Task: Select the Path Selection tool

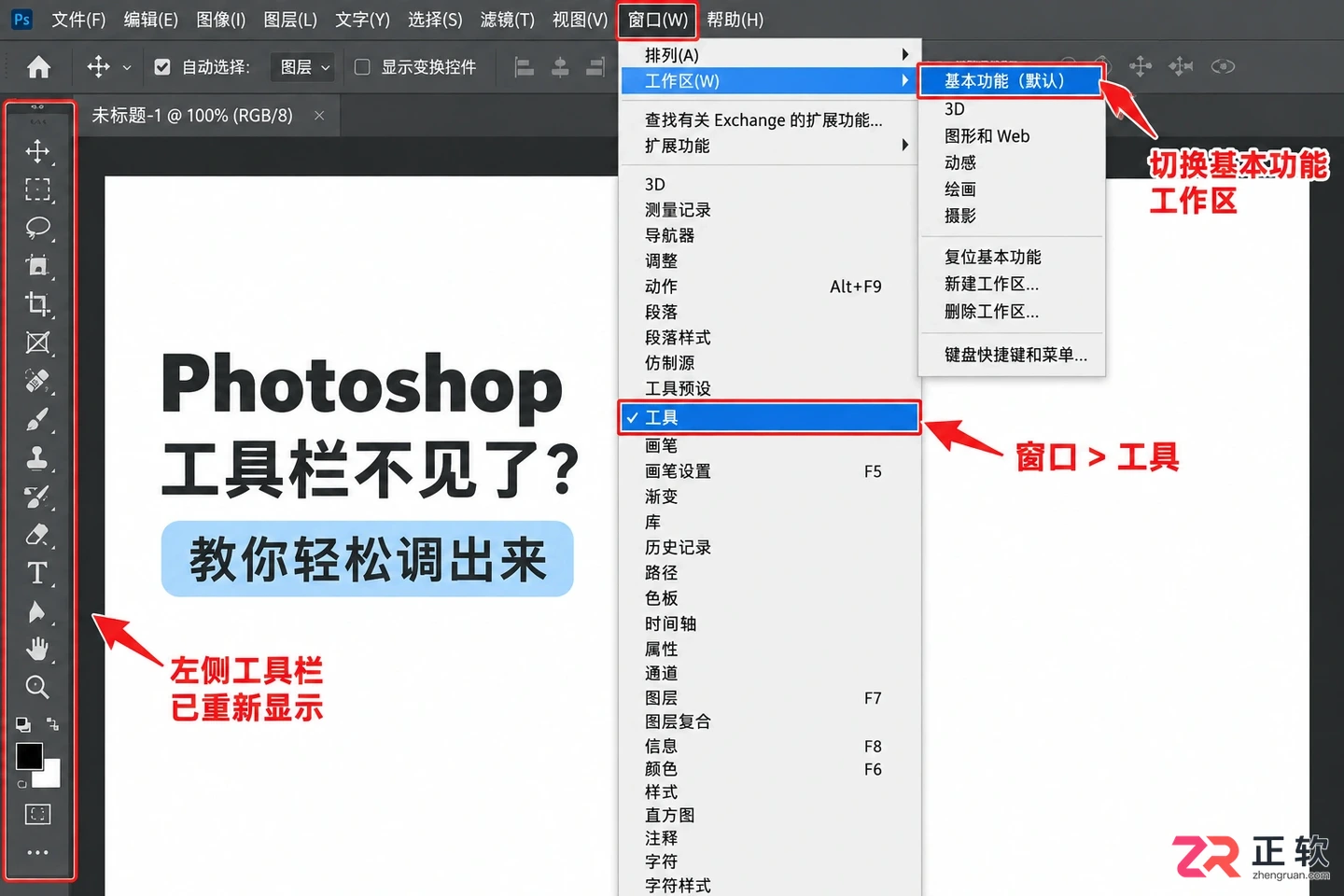Action: [37, 611]
